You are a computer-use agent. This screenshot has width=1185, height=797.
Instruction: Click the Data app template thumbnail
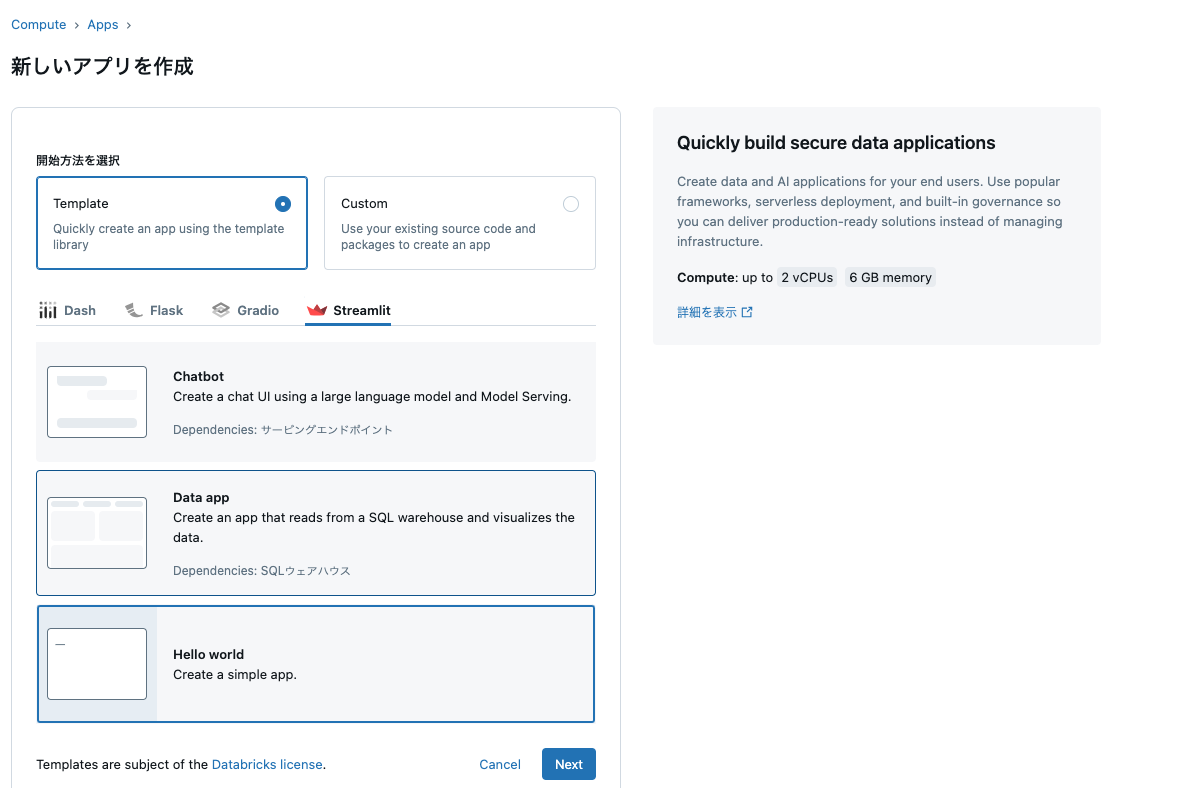[x=97, y=533]
